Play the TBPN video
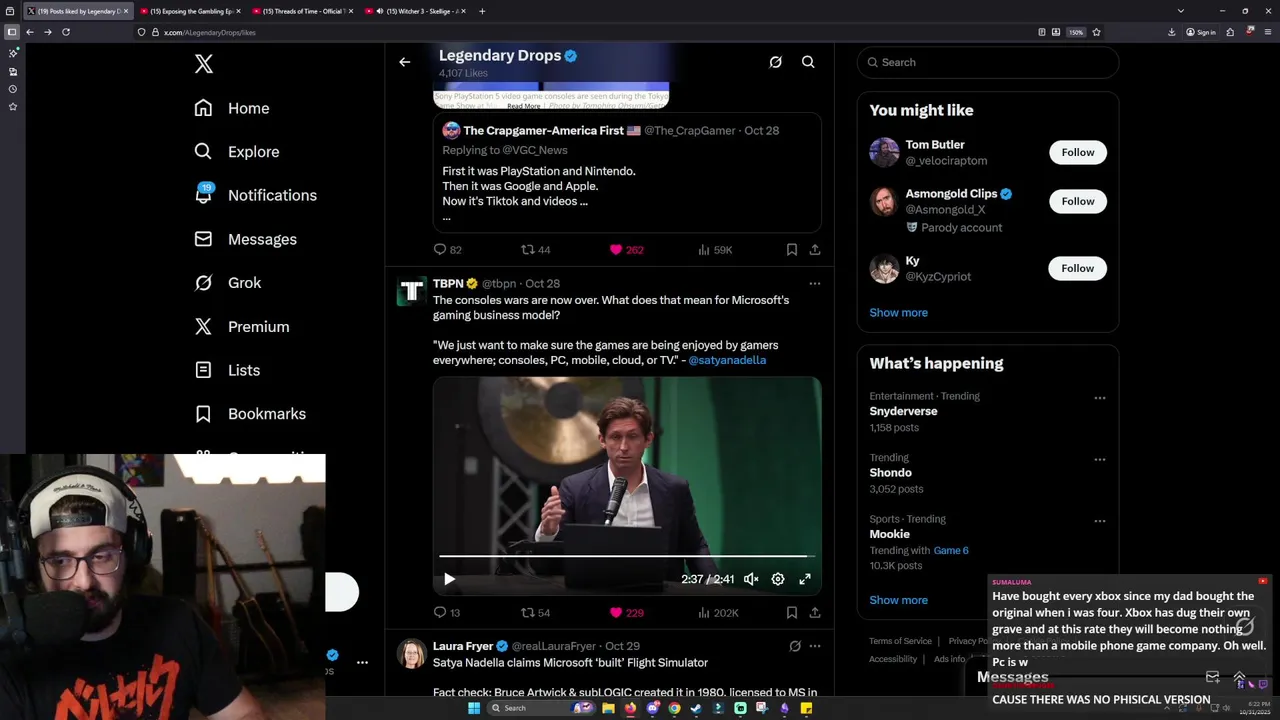The image size is (1280, 720). click(449, 579)
